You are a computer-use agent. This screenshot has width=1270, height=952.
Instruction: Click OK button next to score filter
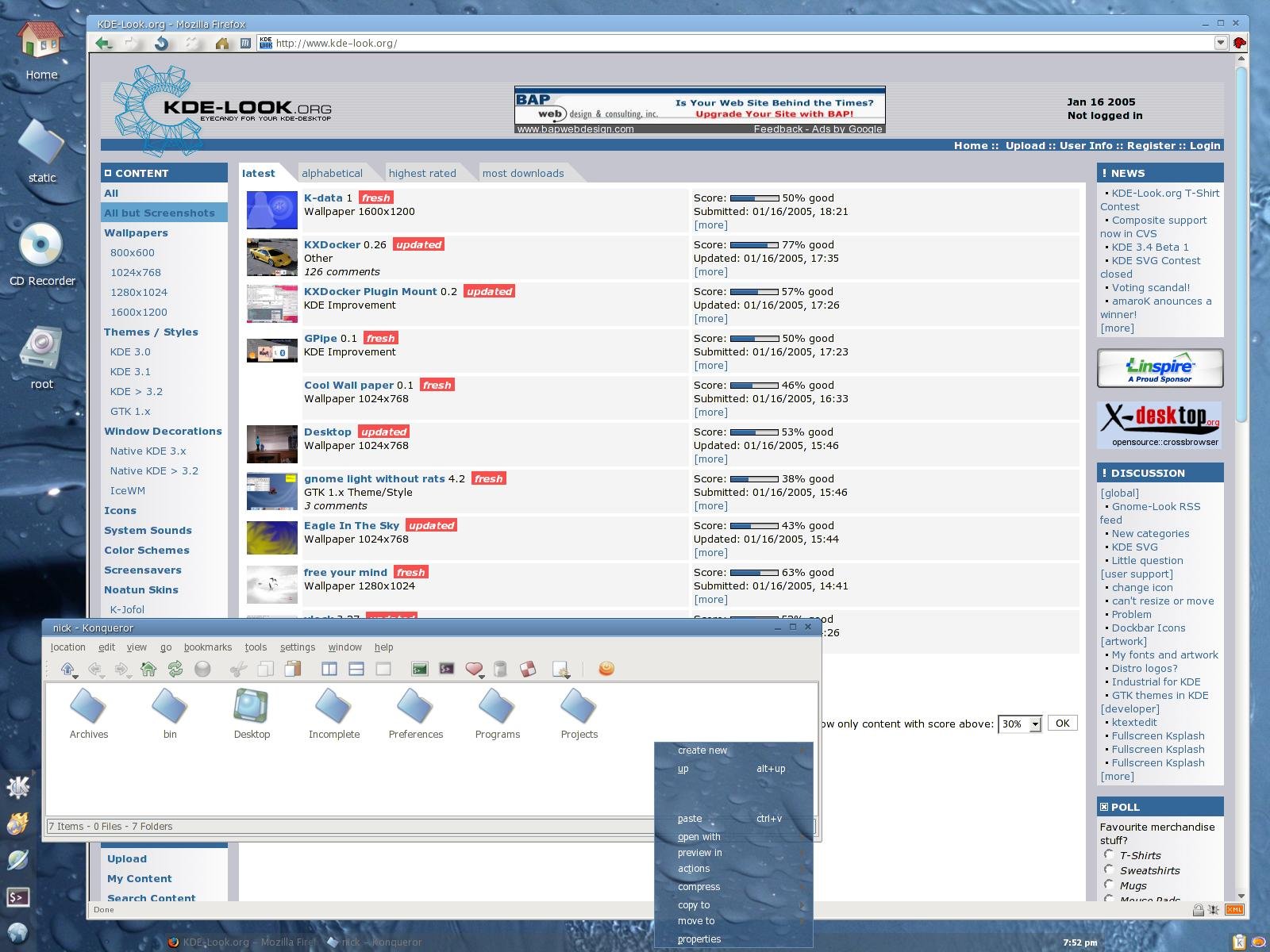(x=1062, y=723)
